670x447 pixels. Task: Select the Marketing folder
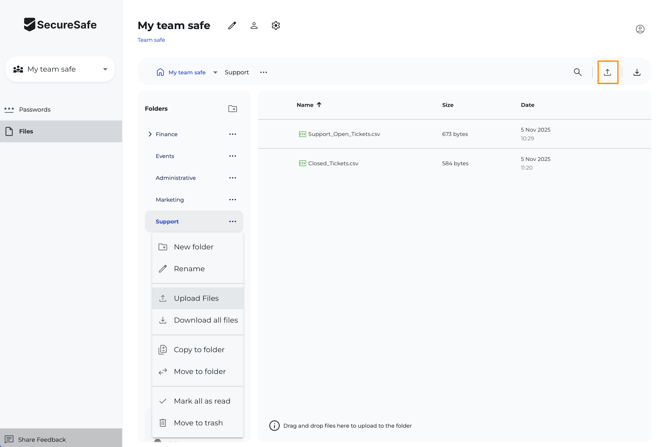(169, 200)
